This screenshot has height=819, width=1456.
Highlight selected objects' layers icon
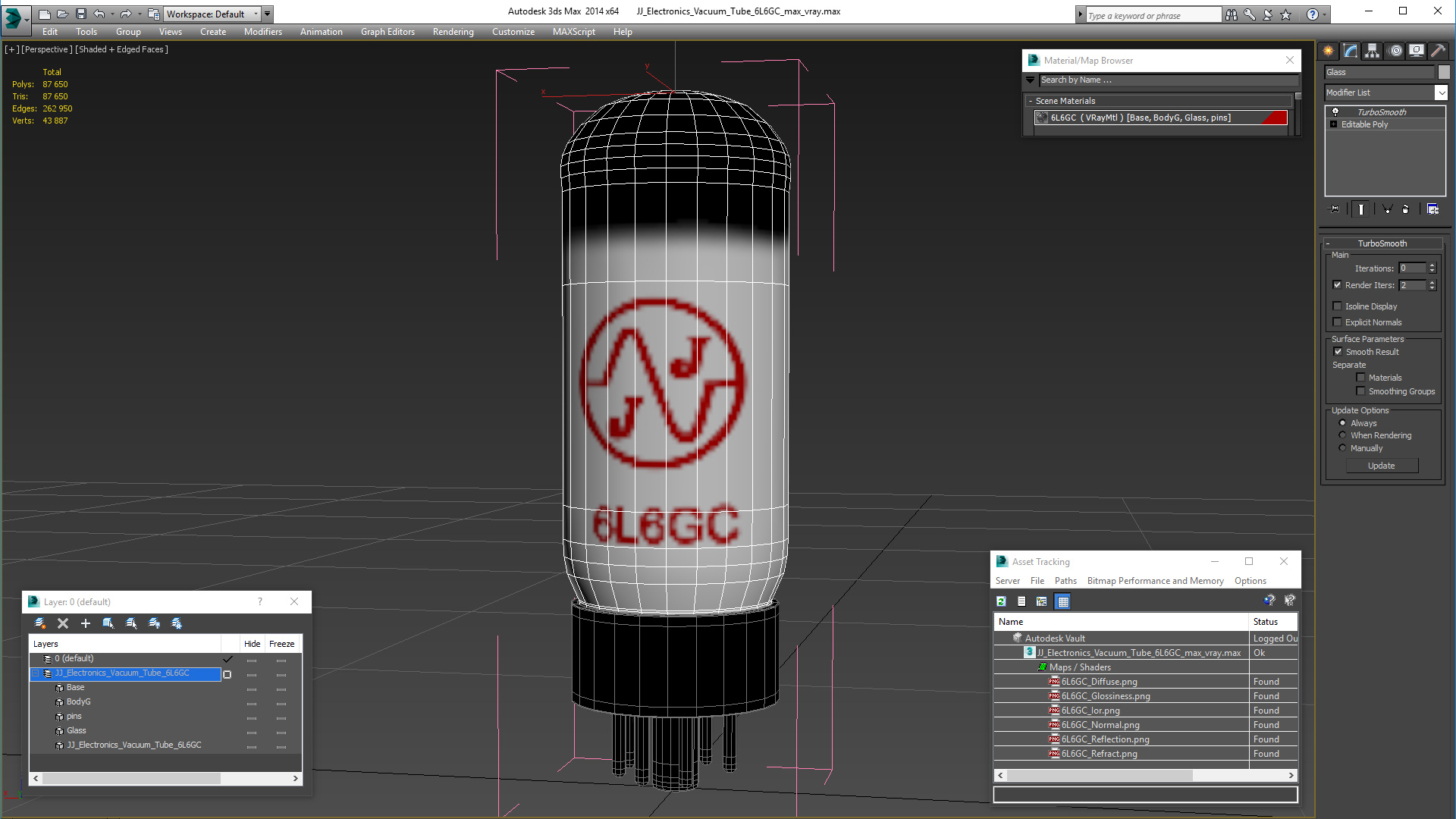pos(131,623)
